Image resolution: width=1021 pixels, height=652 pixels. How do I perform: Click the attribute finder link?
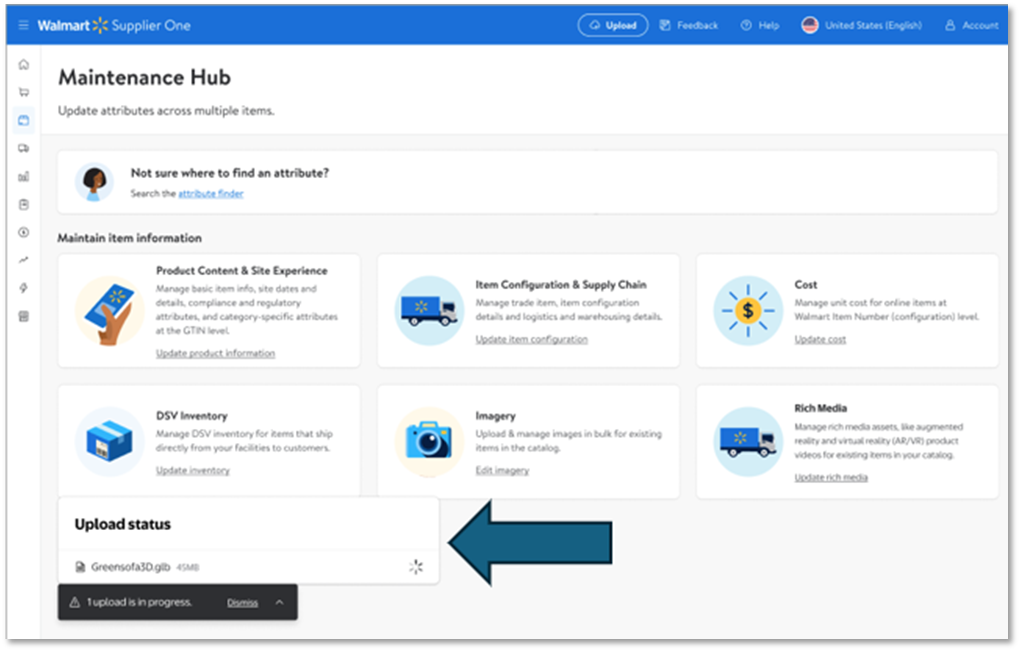point(211,193)
